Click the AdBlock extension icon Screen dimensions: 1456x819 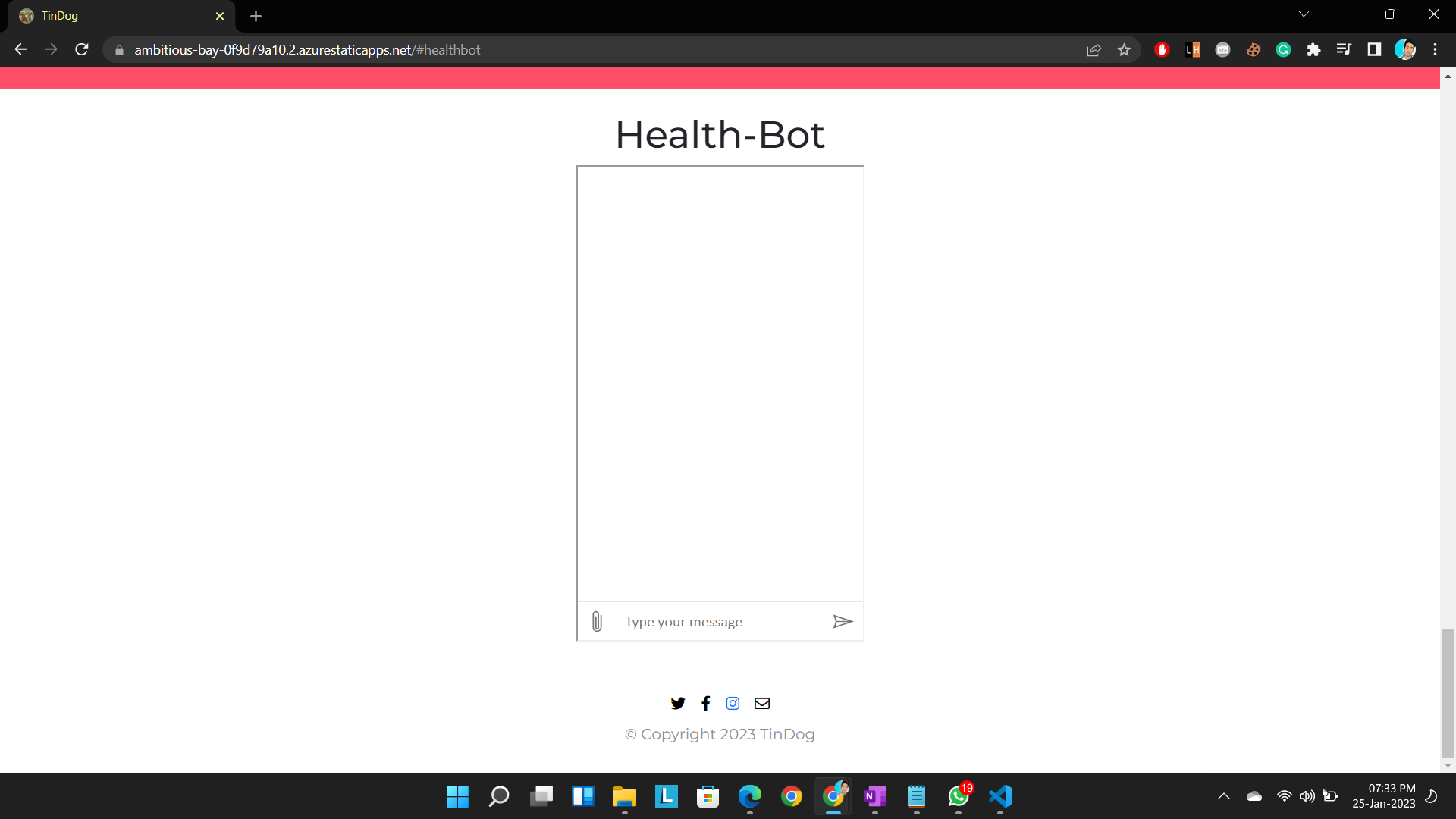coord(1163,49)
